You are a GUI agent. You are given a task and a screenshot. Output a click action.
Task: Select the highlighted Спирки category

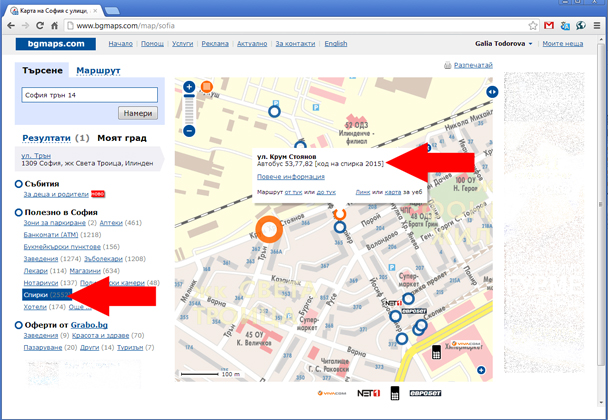[x=47, y=295]
